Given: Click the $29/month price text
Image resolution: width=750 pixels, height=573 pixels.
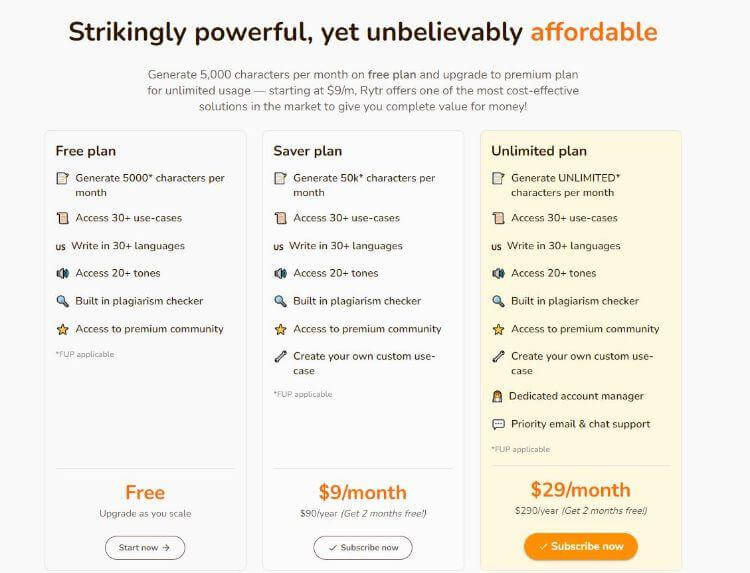Looking at the screenshot, I should click(x=581, y=490).
